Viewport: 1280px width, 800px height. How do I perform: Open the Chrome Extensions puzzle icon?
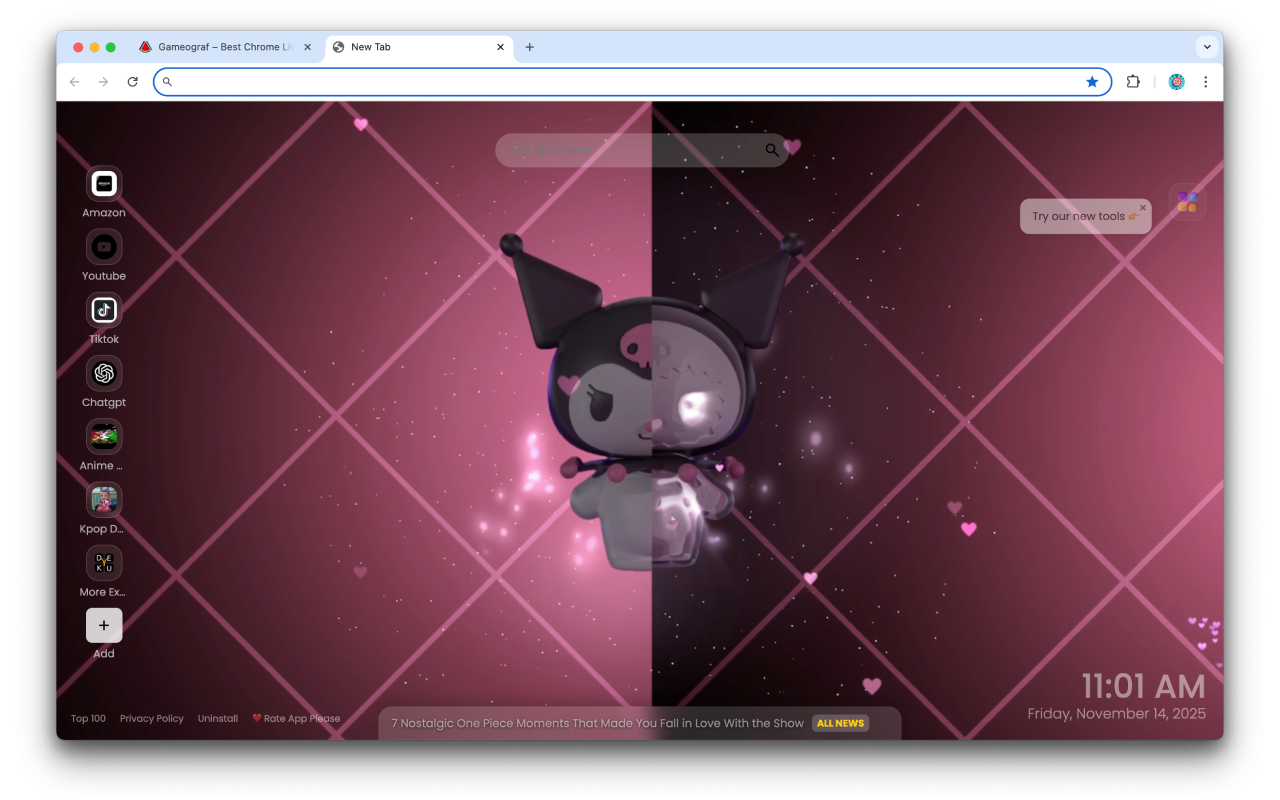(x=1133, y=82)
